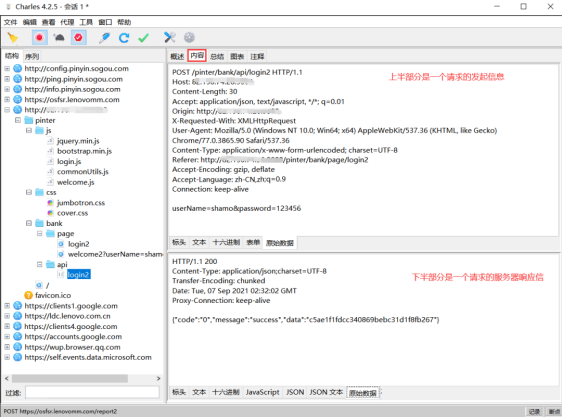Screen dimensions: 562x417
Task: Select the pen compose tool
Action: [104, 38]
